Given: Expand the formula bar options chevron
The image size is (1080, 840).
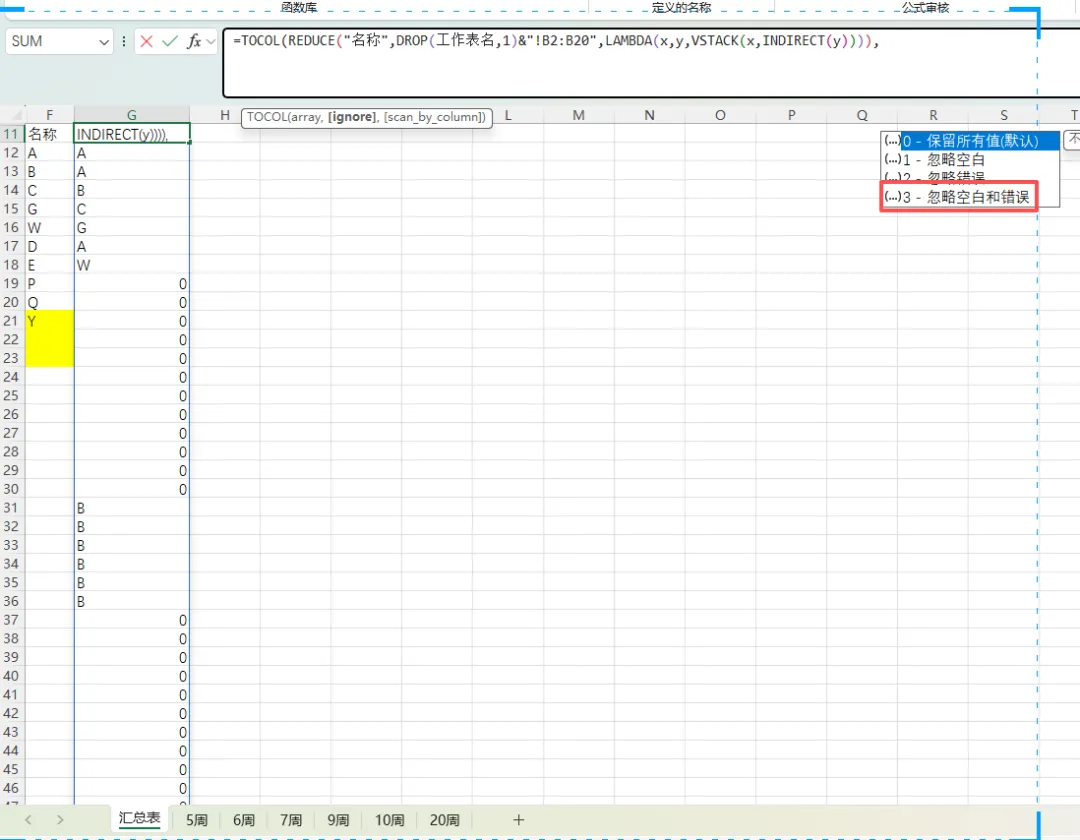Looking at the screenshot, I should (x=211, y=42).
